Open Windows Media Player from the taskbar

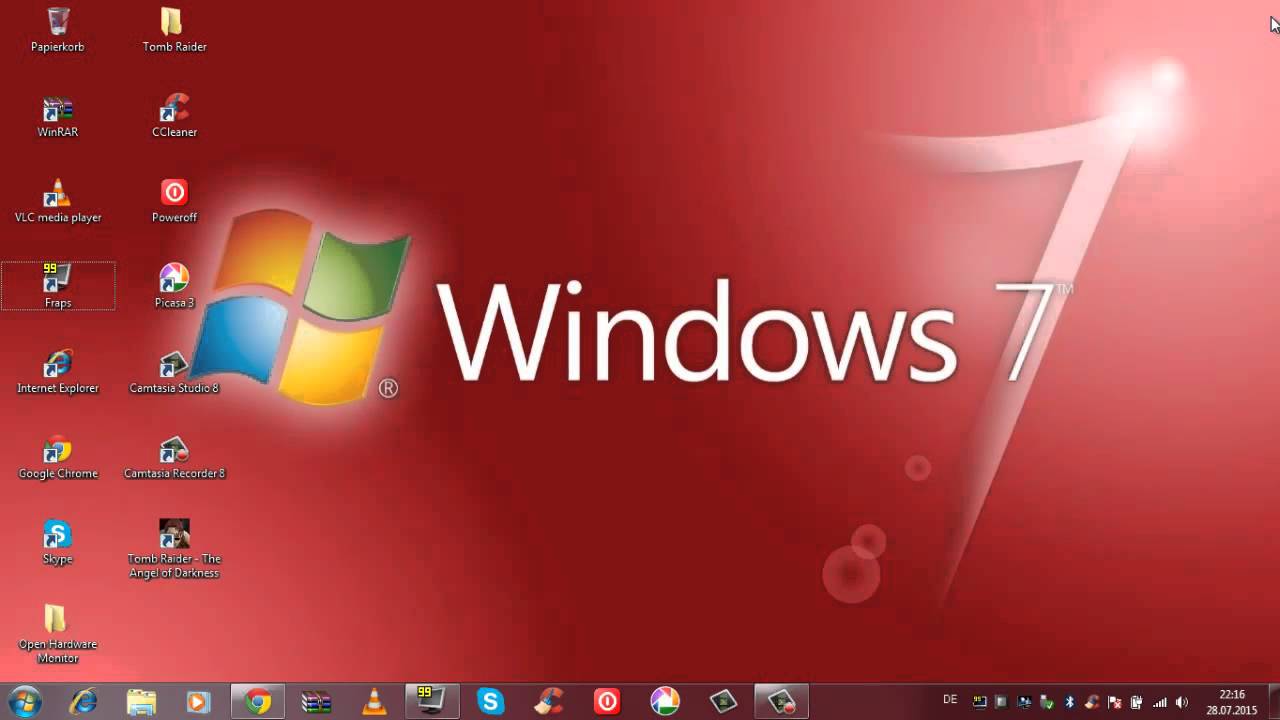click(198, 702)
